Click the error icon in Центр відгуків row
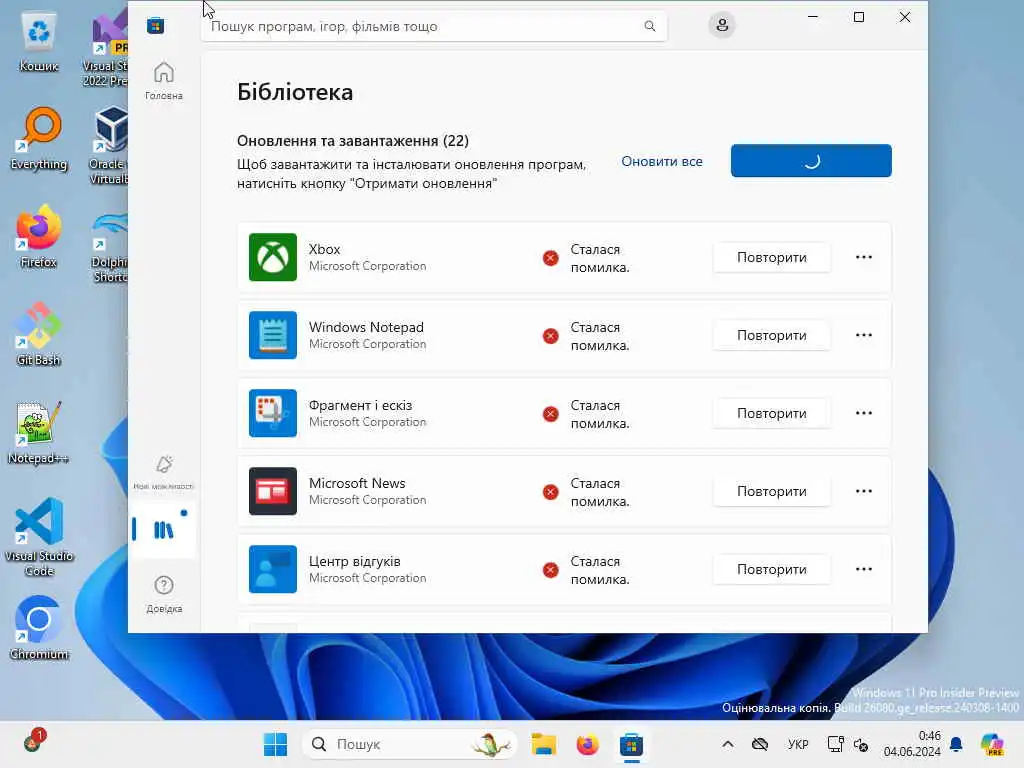This screenshot has height=768, width=1024. point(551,570)
